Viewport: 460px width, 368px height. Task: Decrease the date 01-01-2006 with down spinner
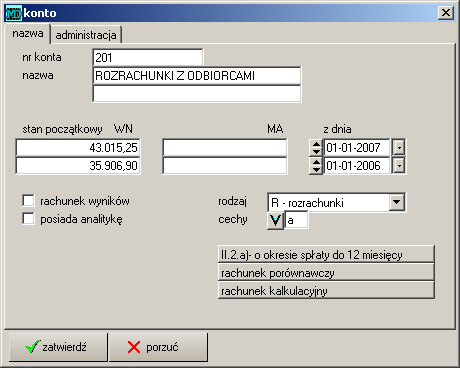pos(316,170)
